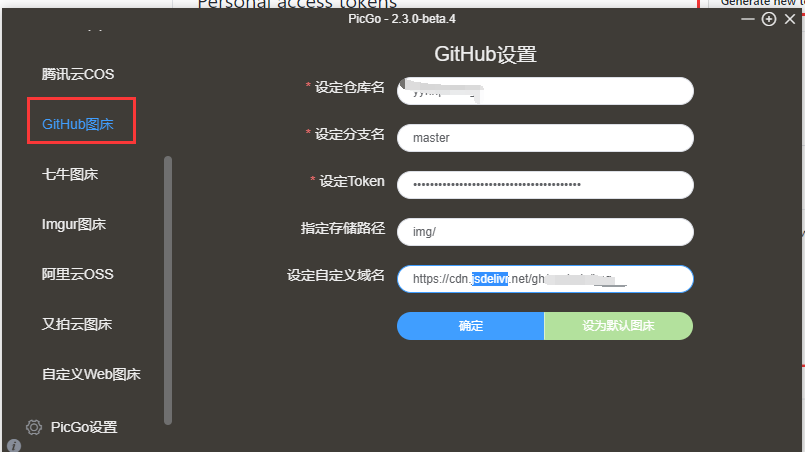The image size is (805, 452).
Task: Click the 指定存储路径 field with img/
Action: coord(545,232)
